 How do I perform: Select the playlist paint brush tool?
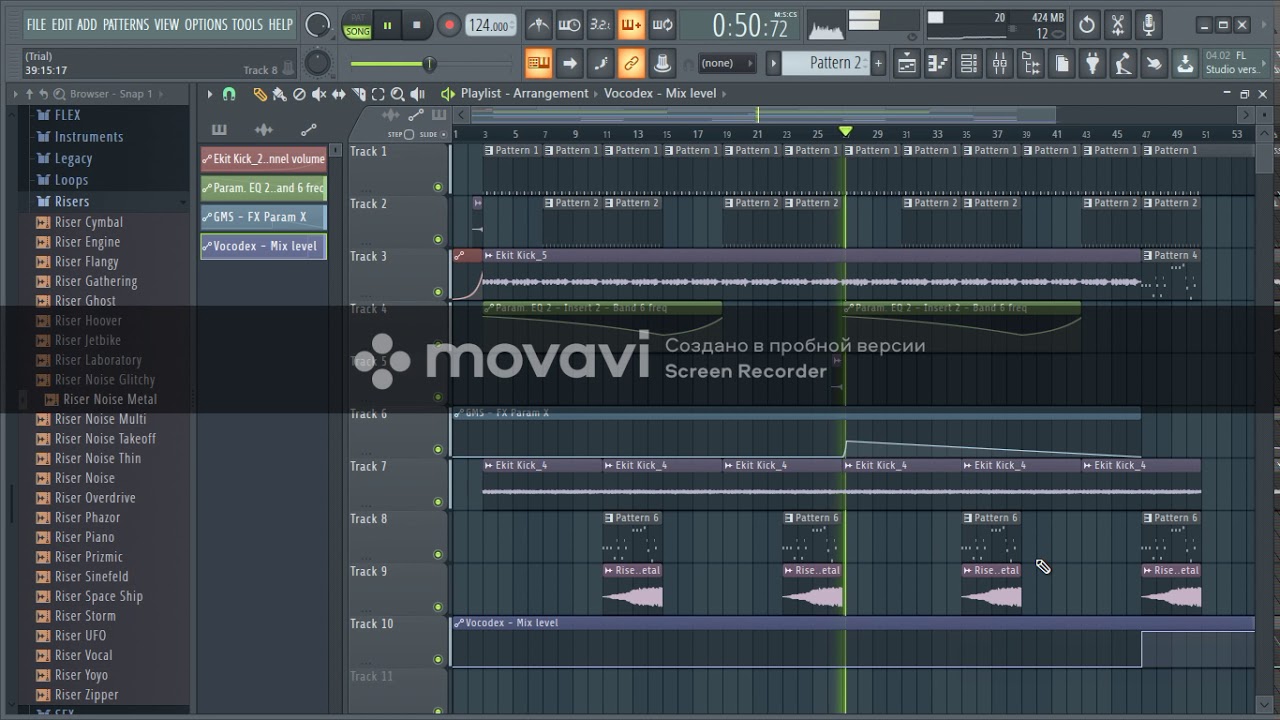tap(279, 94)
